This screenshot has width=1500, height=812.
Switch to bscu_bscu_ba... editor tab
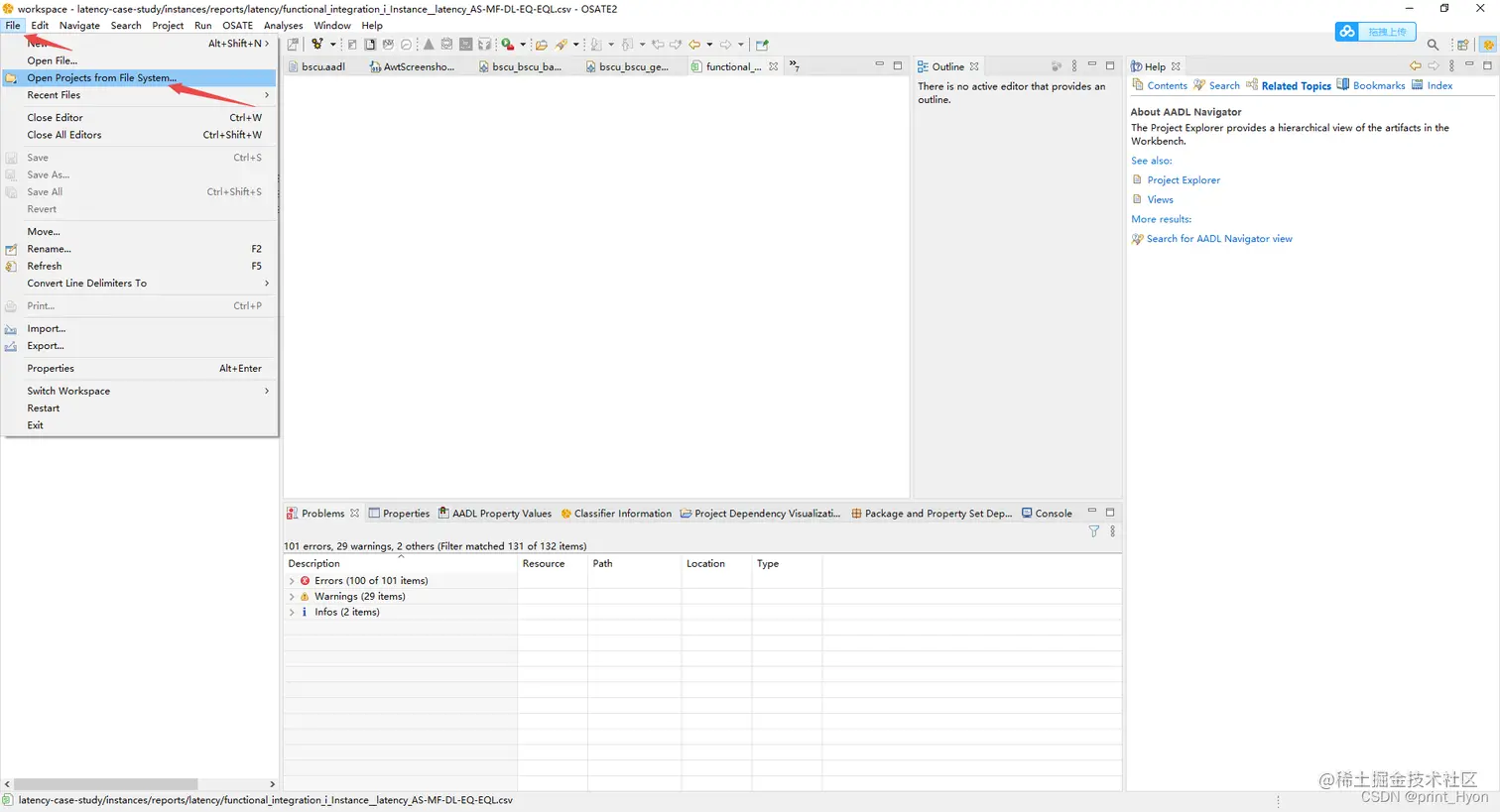519,66
